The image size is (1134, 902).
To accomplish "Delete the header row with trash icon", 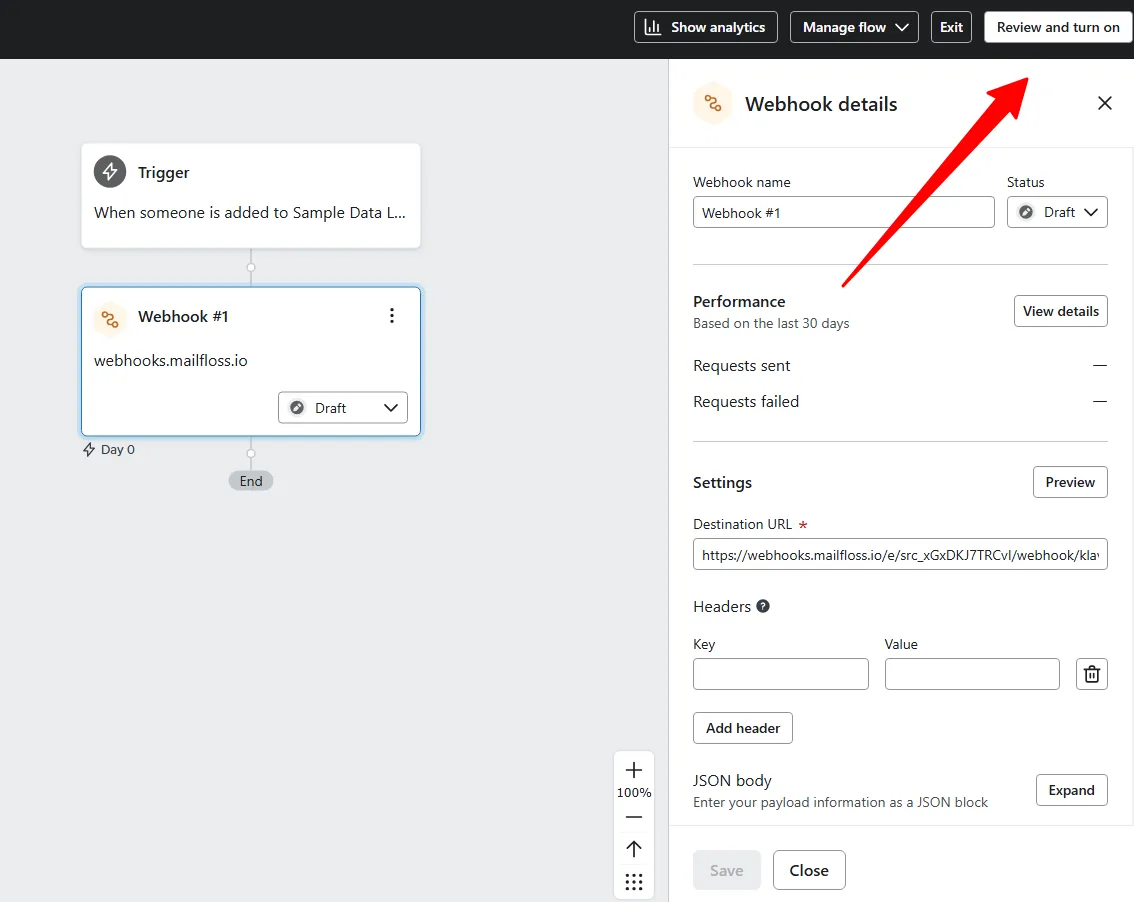I will click(1091, 674).
